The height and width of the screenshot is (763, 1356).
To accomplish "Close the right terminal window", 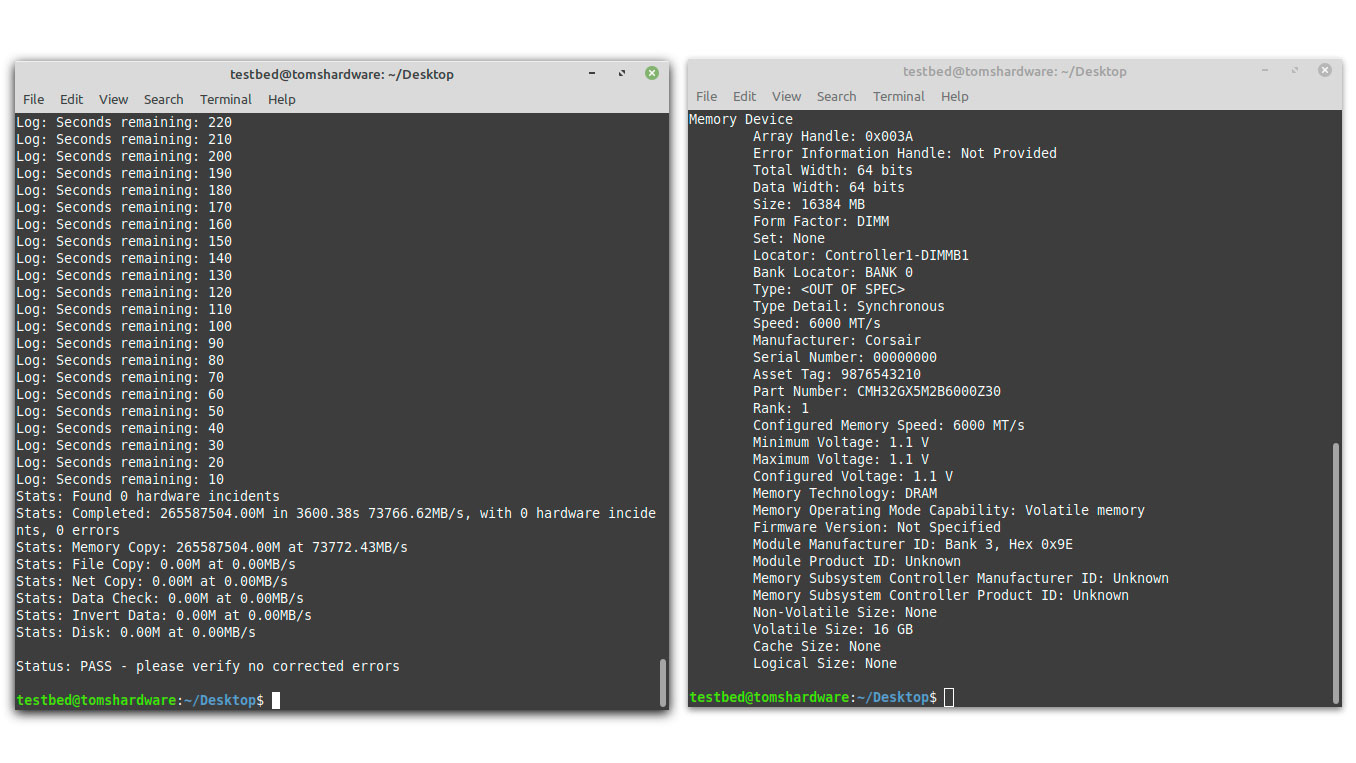I will tap(1325, 70).
